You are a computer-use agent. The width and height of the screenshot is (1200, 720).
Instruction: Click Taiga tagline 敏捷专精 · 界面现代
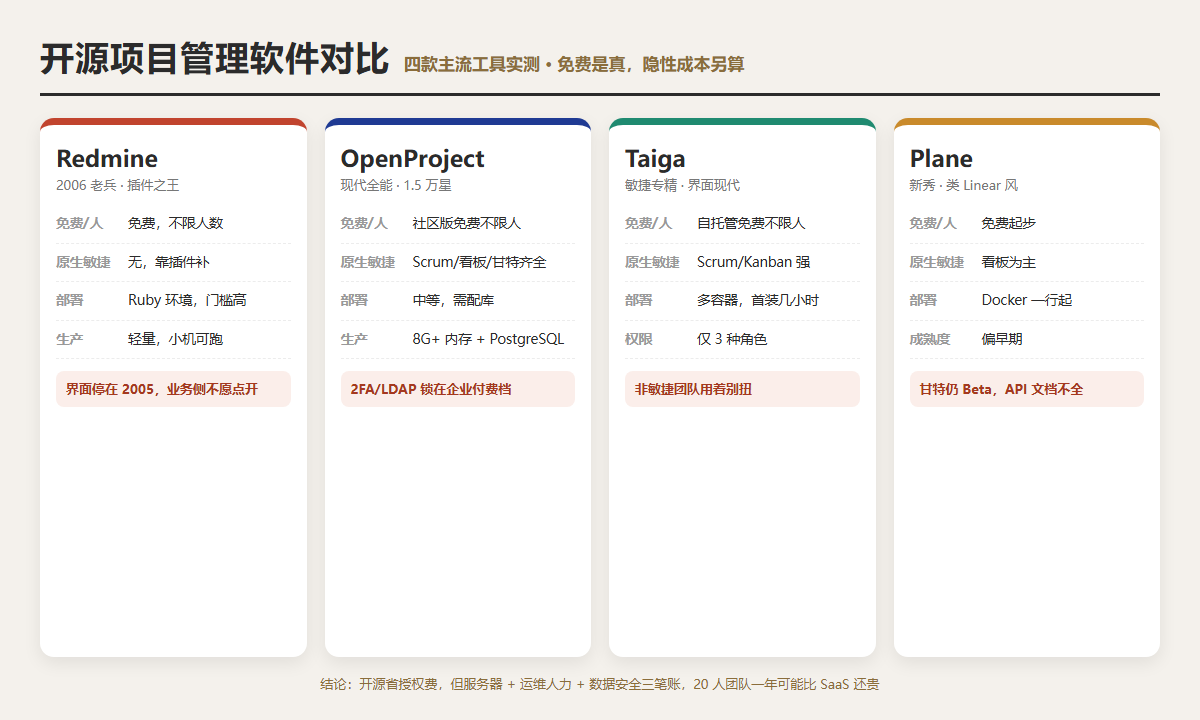click(682, 186)
